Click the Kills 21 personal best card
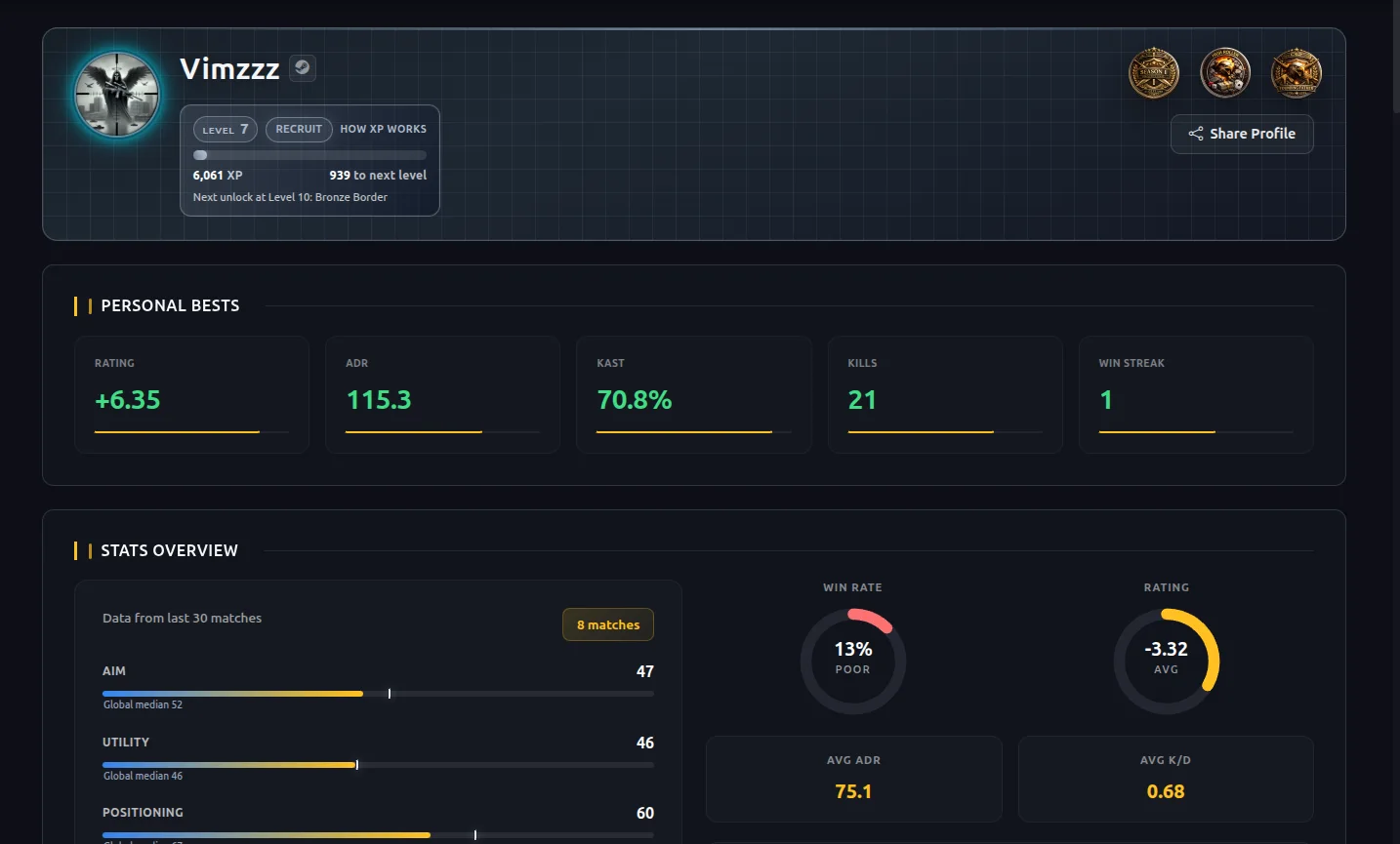The image size is (1400, 844). coord(944,394)
